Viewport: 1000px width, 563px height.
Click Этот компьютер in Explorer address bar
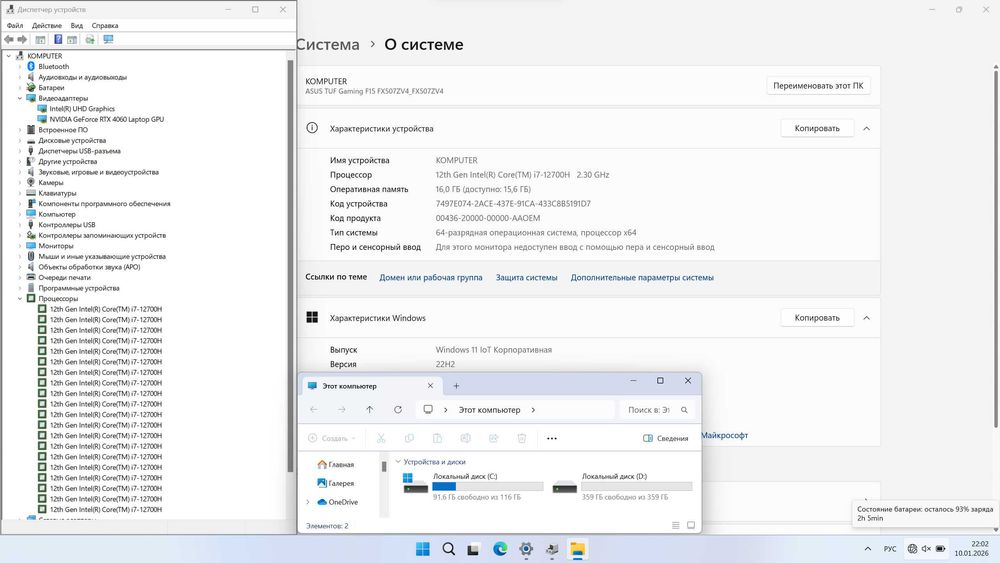tap(489, 410)
